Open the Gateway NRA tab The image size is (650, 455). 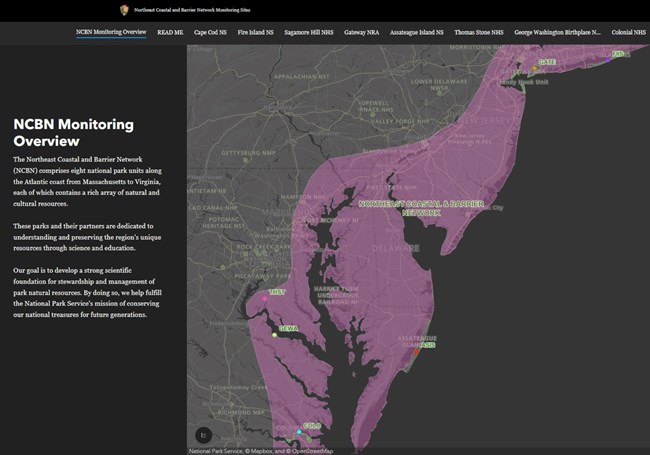click(363, 33)
